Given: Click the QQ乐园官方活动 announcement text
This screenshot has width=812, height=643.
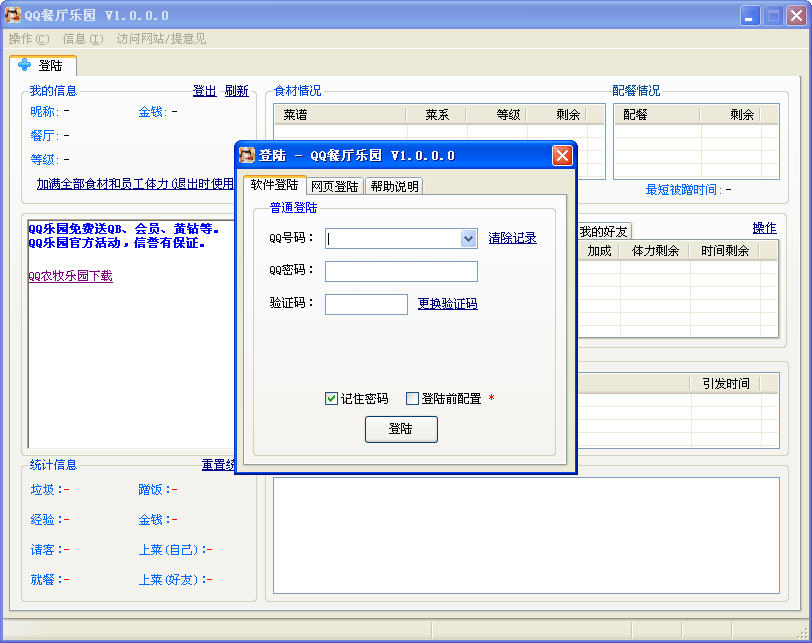Looking at the screenshot, I should pyautogui.click(x=117, y=243).
